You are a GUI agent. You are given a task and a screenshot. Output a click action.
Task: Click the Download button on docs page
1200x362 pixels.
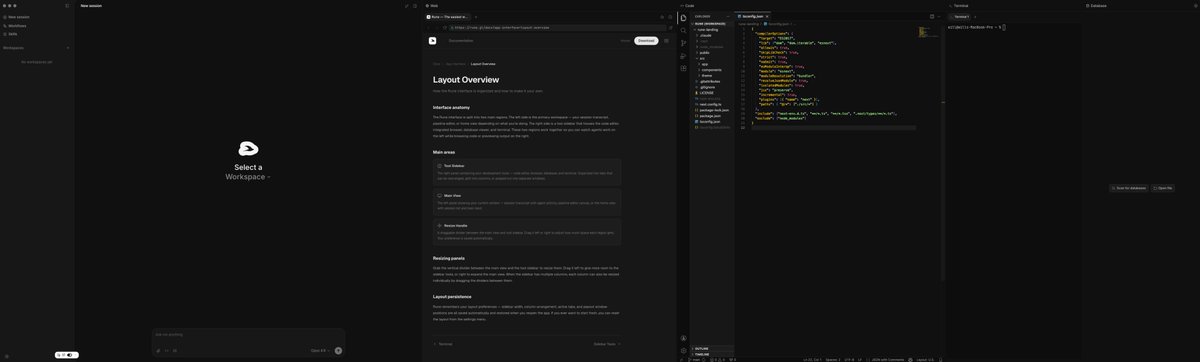646,41
